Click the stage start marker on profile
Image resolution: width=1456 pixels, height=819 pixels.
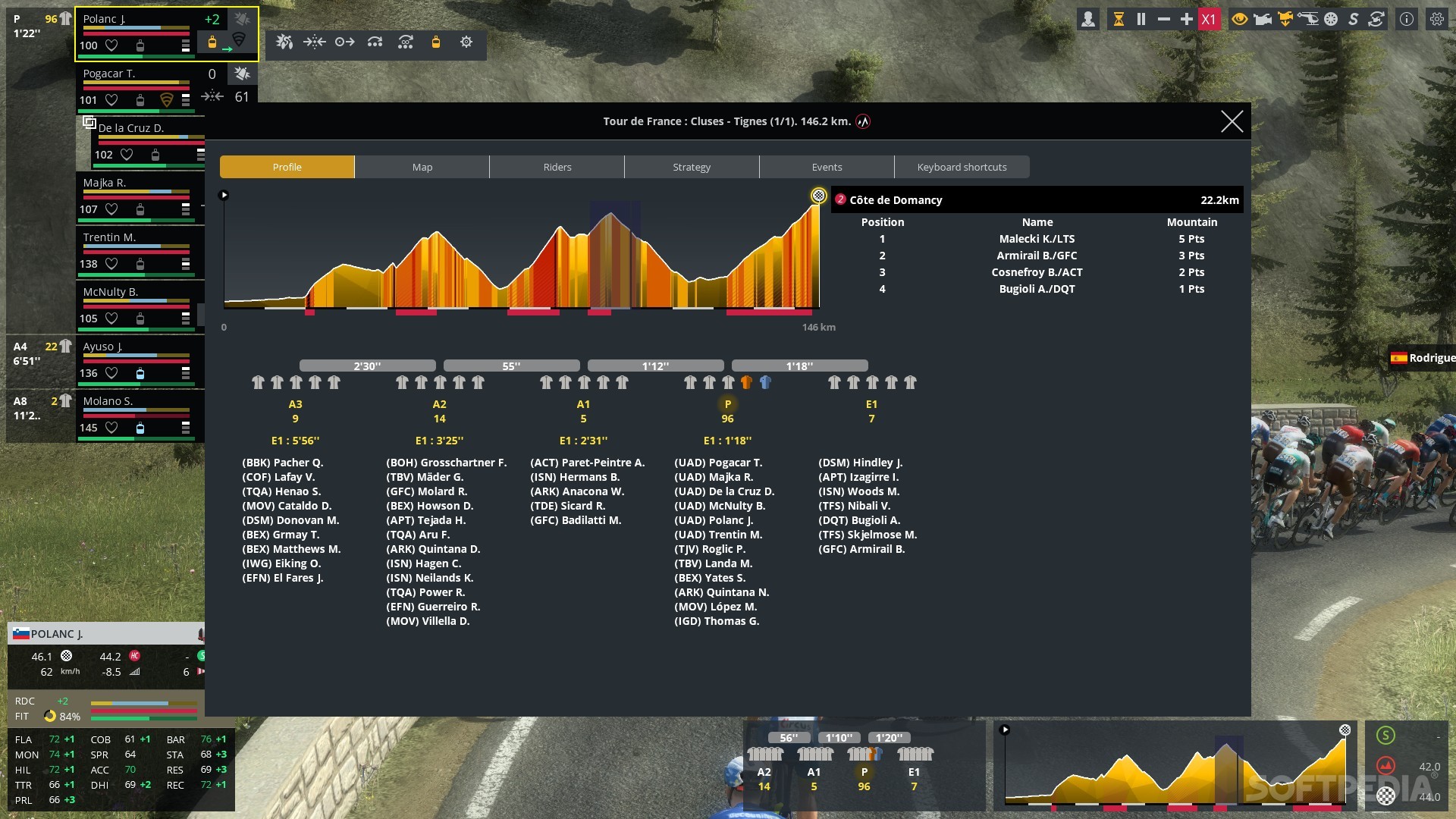point(224,195)
